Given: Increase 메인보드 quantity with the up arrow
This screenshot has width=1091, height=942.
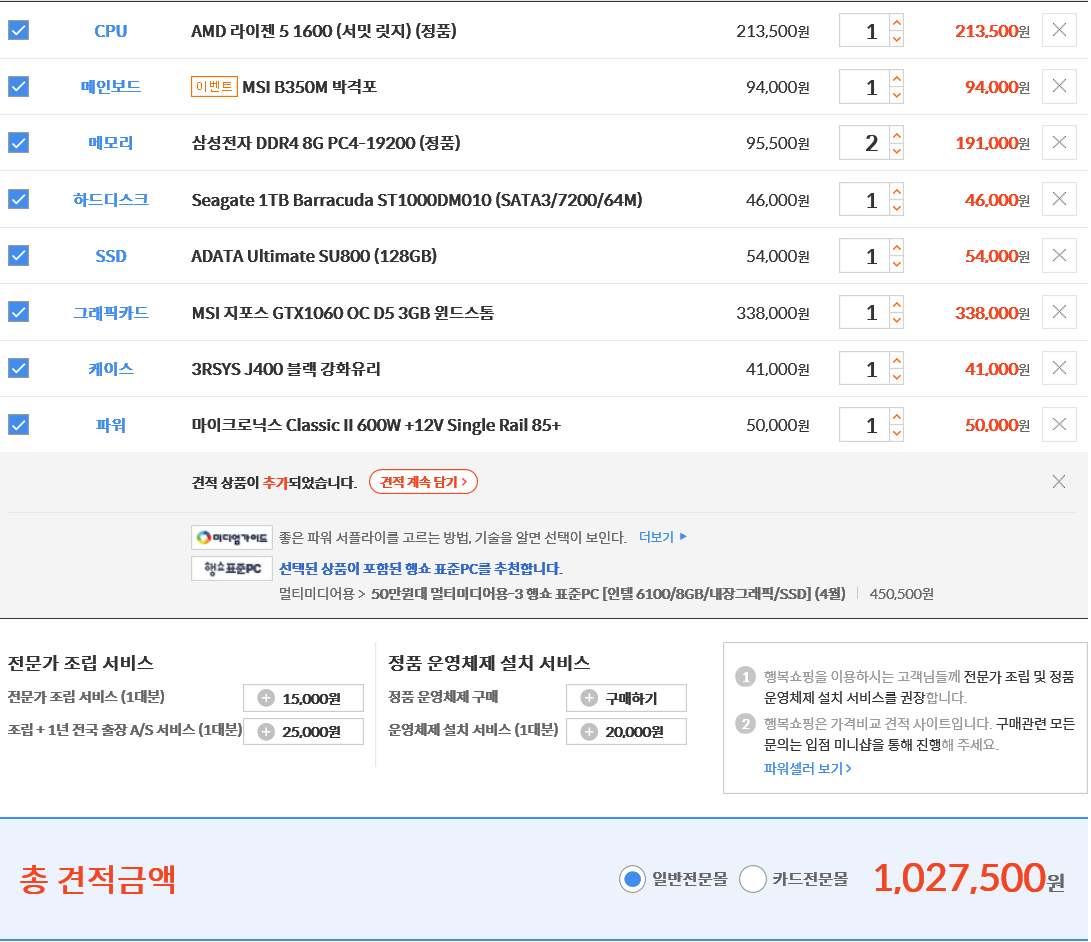Looking at the screenshot, I should [x=897, y=79].
